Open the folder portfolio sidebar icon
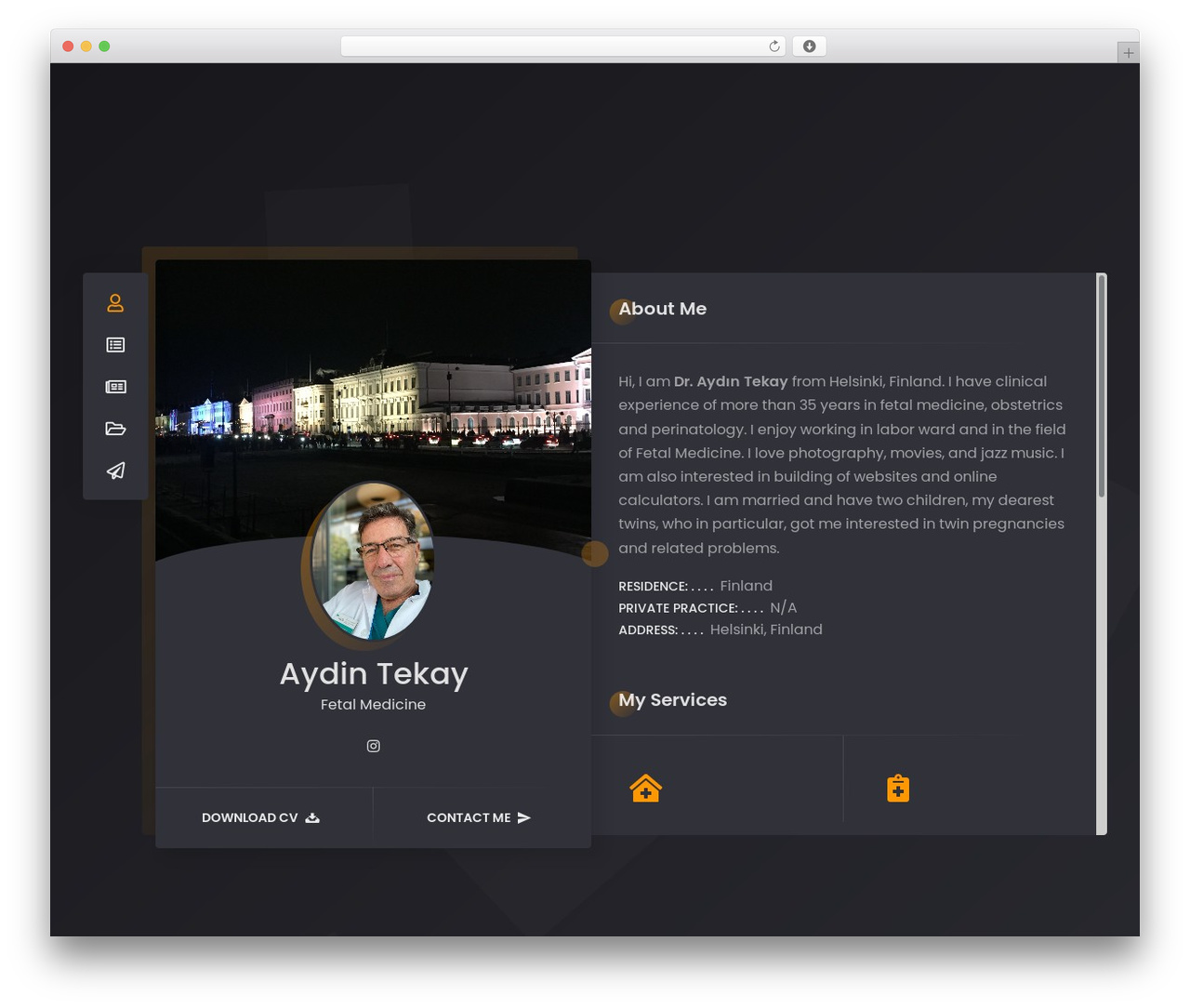This screenshot has height=1008, width=1190. 115,429
